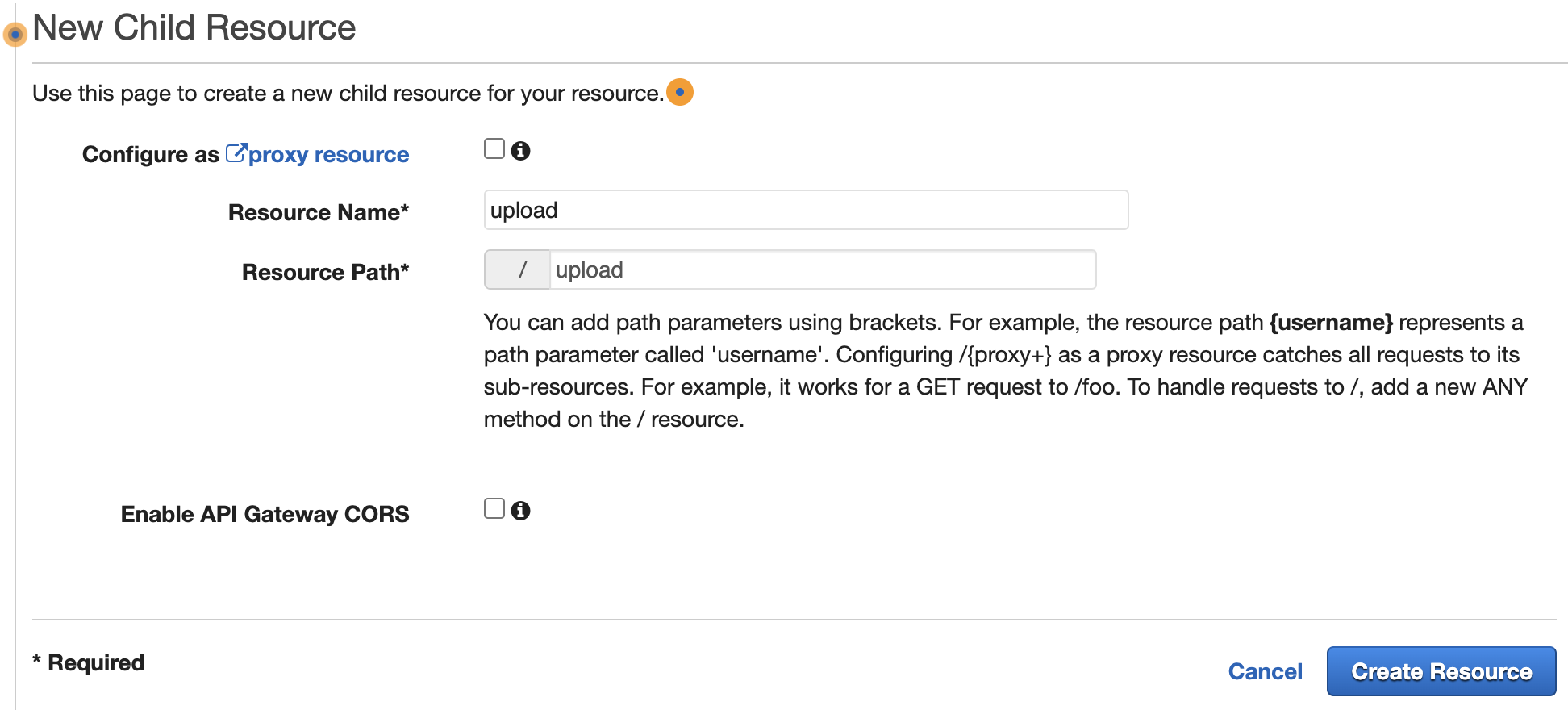Click the info icon beside Enable API Gateway CORS
The width and height of the screenshot is (1568, 710).
point(521,509)
